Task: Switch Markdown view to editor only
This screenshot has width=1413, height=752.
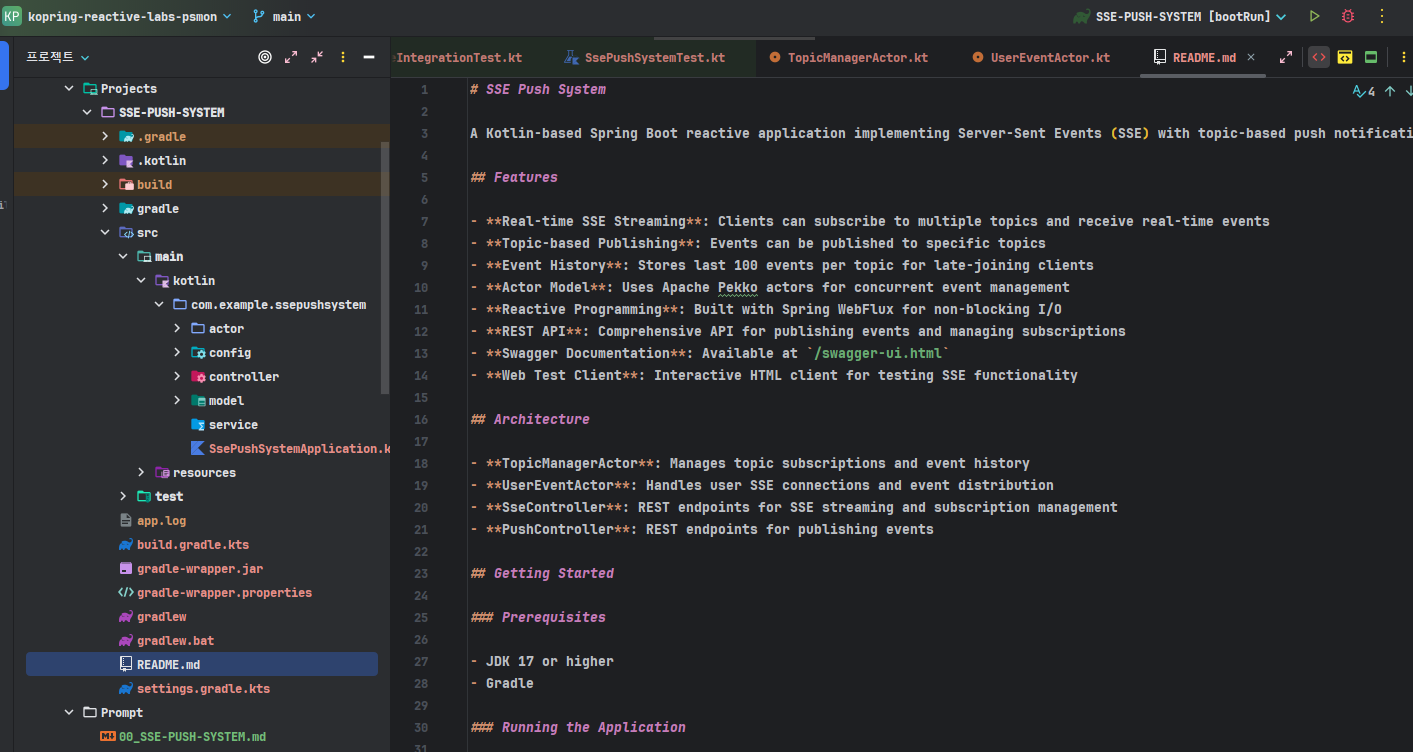Action: click(1319, 57)
